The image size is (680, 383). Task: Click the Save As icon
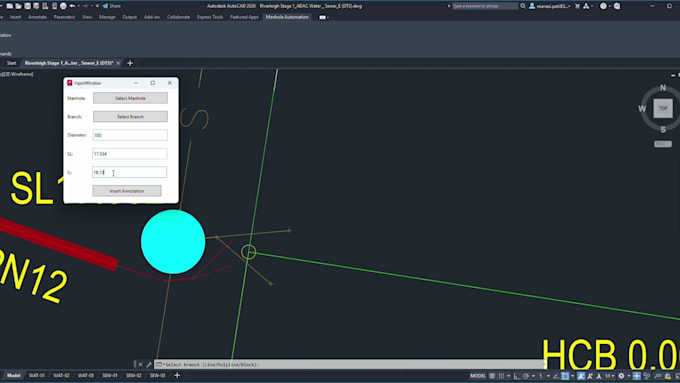[36, 6]
